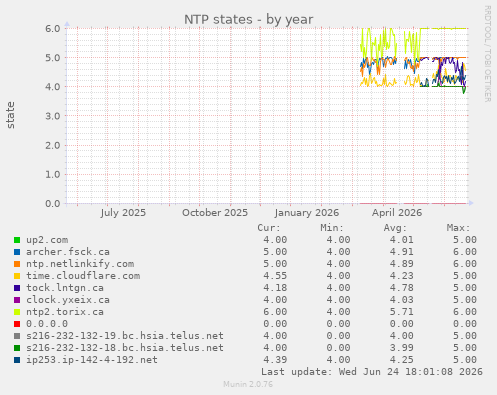
Task: Click the Cur: column header
Action: tap(269, 228)
